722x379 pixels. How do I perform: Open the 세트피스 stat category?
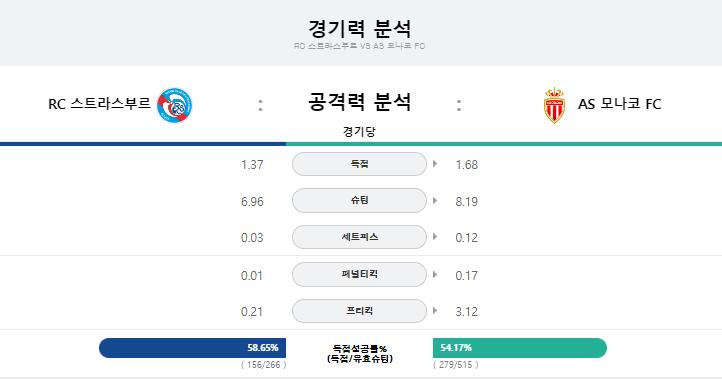point(359,237)
